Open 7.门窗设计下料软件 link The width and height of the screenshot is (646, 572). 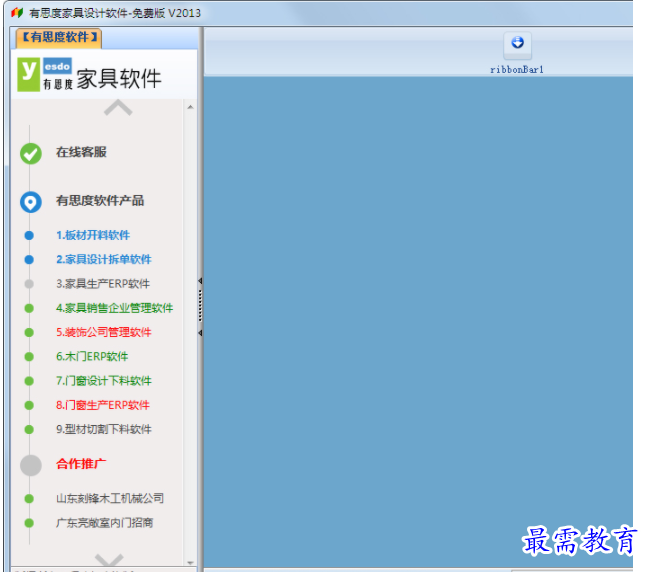point(104,381)
